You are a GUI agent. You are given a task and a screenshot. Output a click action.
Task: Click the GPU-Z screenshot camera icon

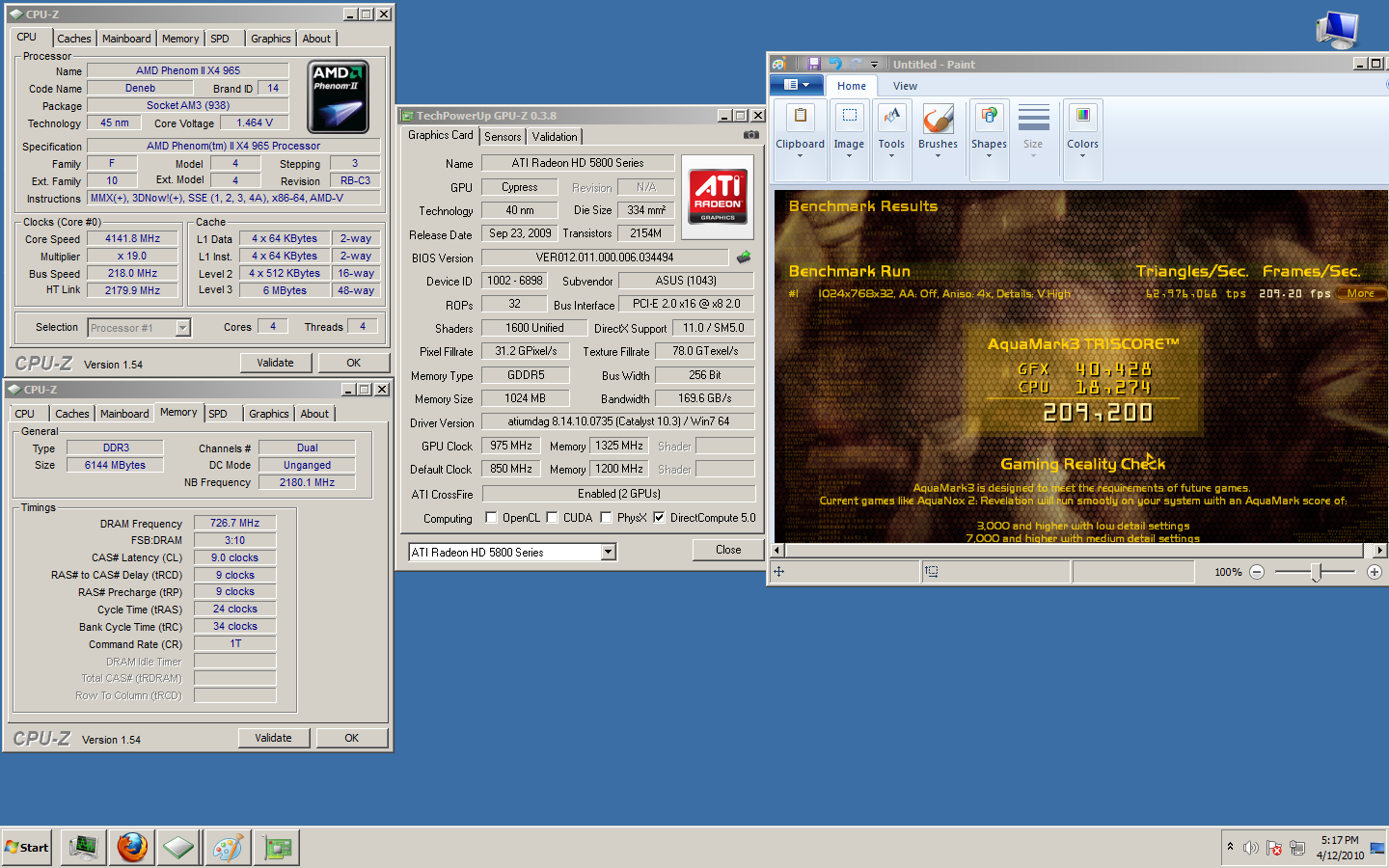tap(750, 135)
